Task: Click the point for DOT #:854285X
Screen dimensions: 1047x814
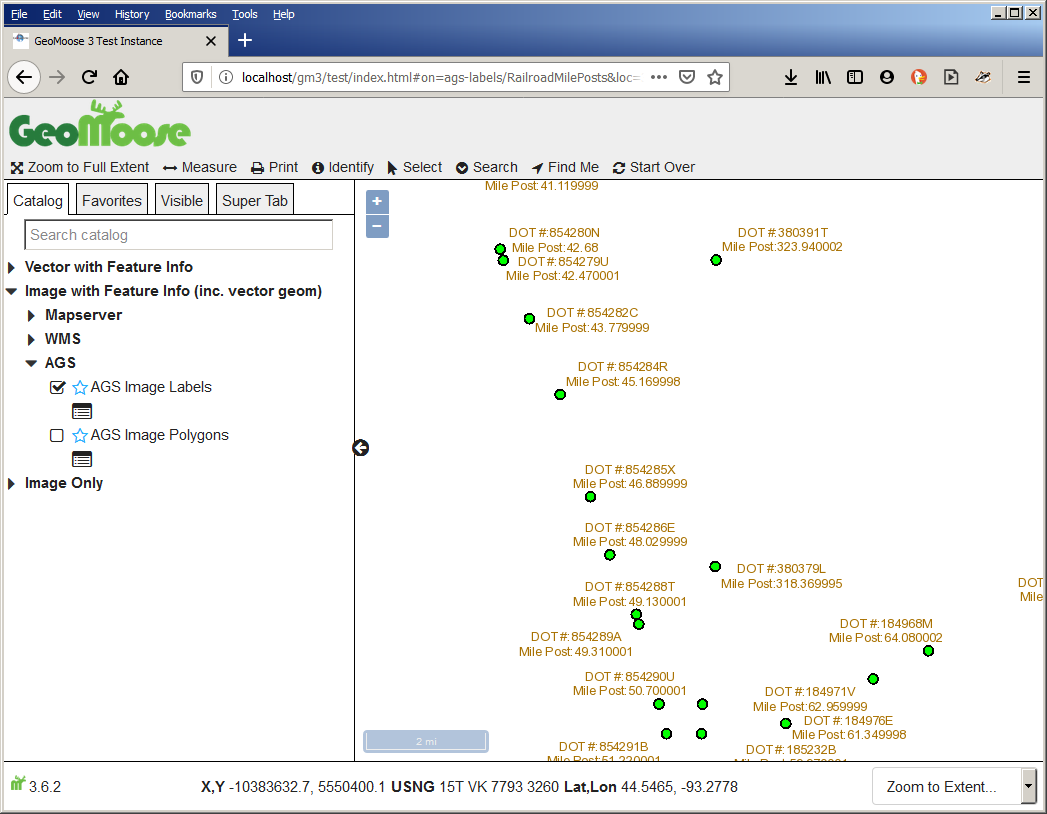Action: coord(590,497)
